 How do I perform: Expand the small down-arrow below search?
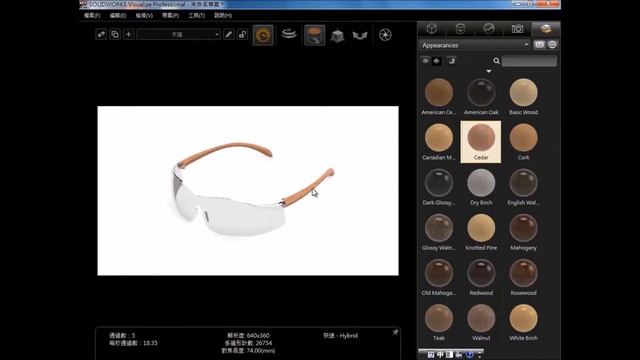489,71
